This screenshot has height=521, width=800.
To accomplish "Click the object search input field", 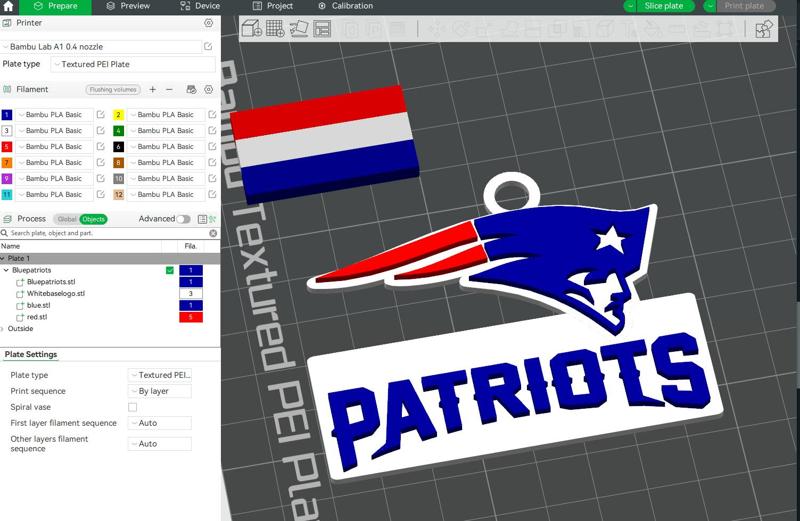I will tap(107, 233).
